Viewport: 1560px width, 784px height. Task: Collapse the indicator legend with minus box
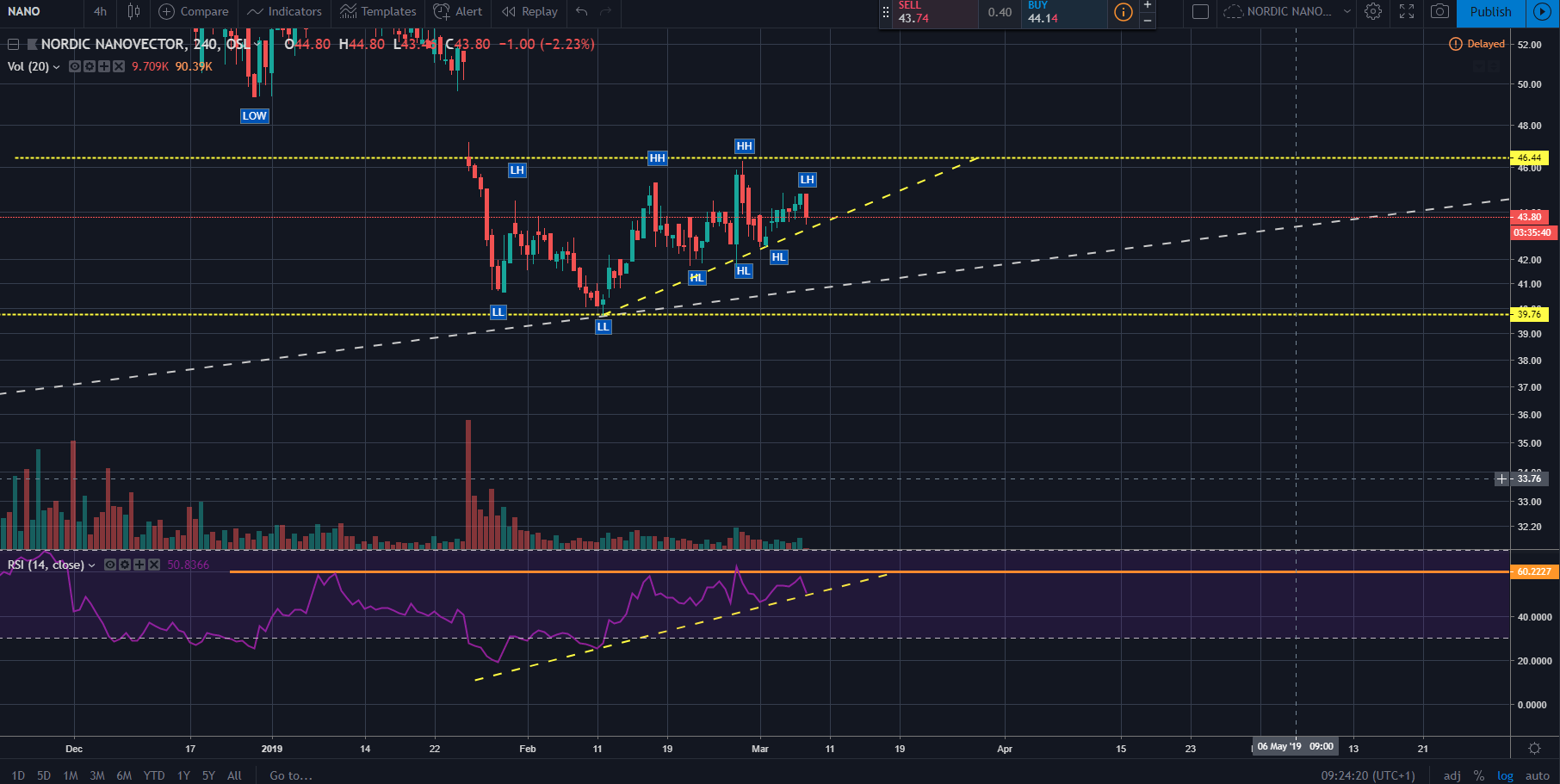point(13,44)
